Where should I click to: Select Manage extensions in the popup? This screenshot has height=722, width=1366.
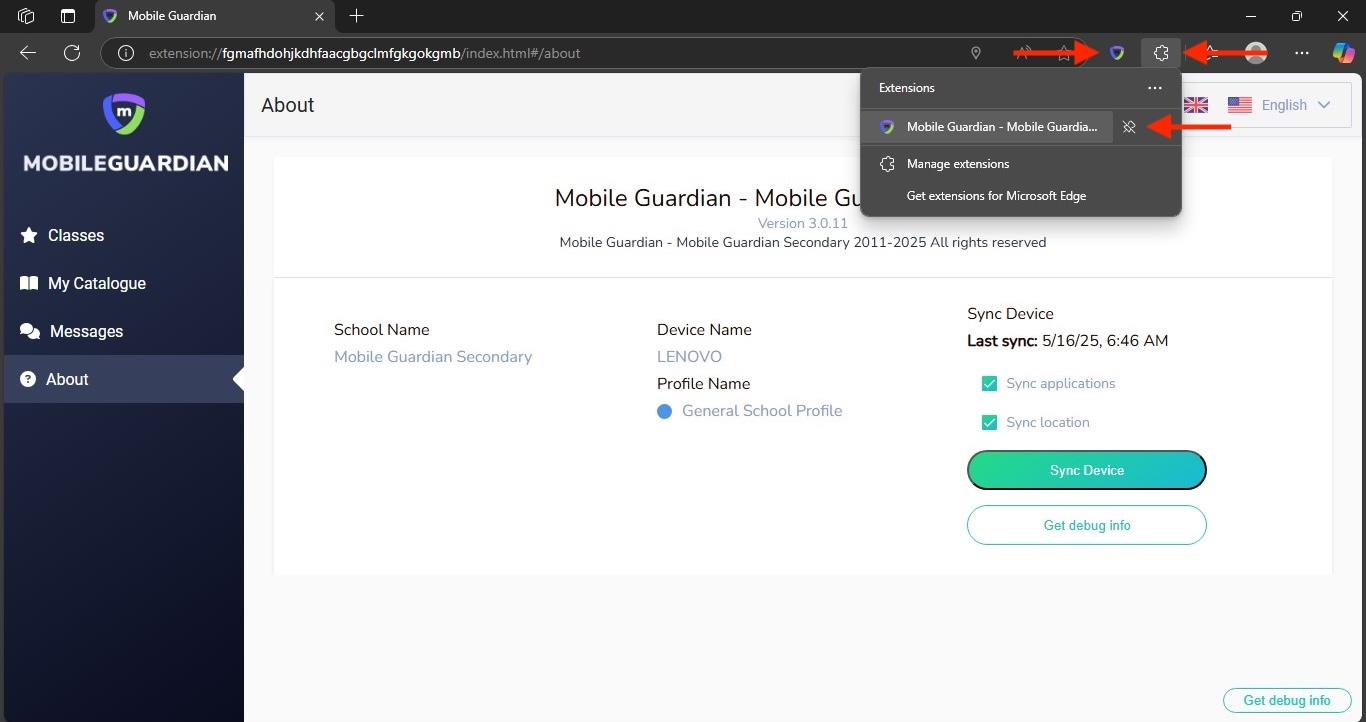tap(957, 164)
